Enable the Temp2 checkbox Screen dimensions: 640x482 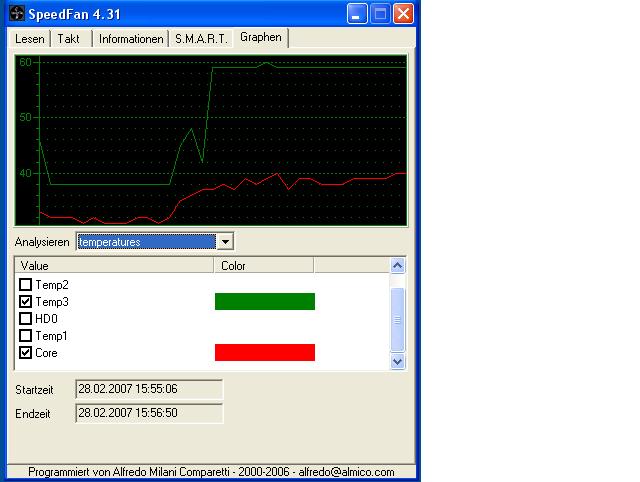point(25,284)
